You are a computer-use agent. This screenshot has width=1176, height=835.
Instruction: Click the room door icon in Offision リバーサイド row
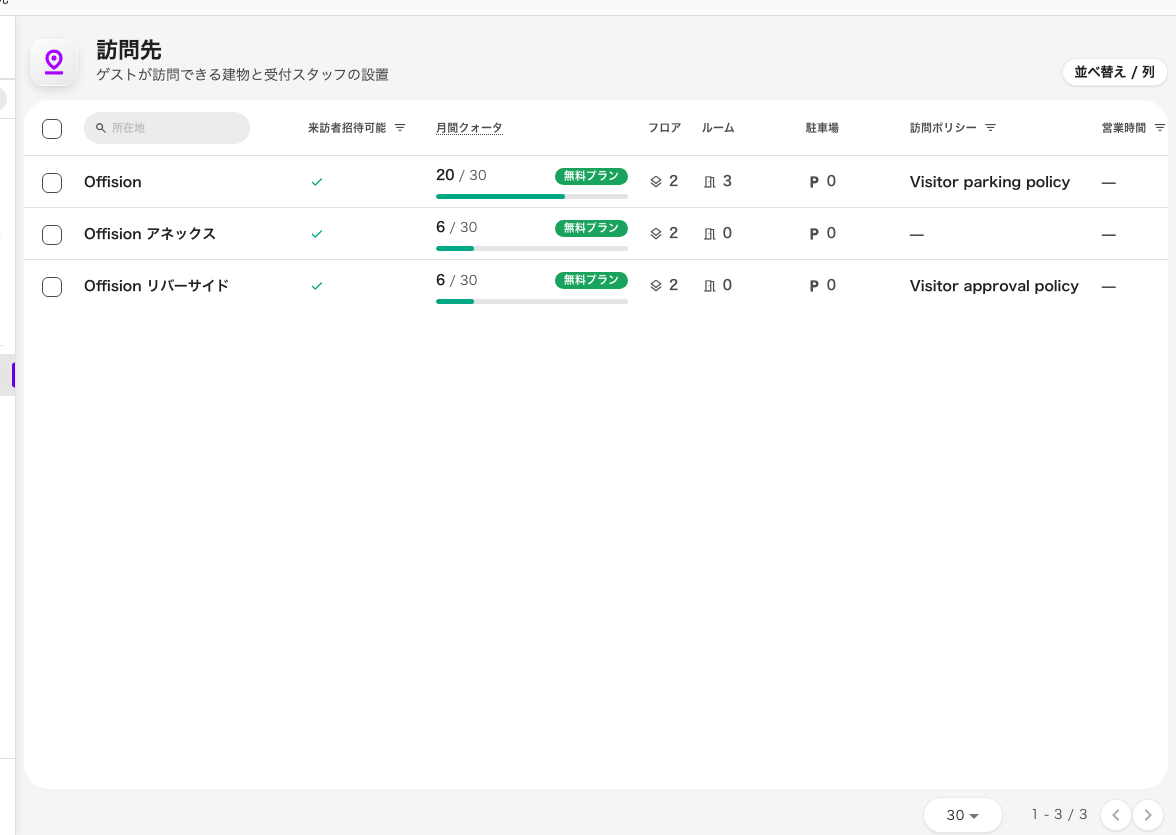(710, 285)
